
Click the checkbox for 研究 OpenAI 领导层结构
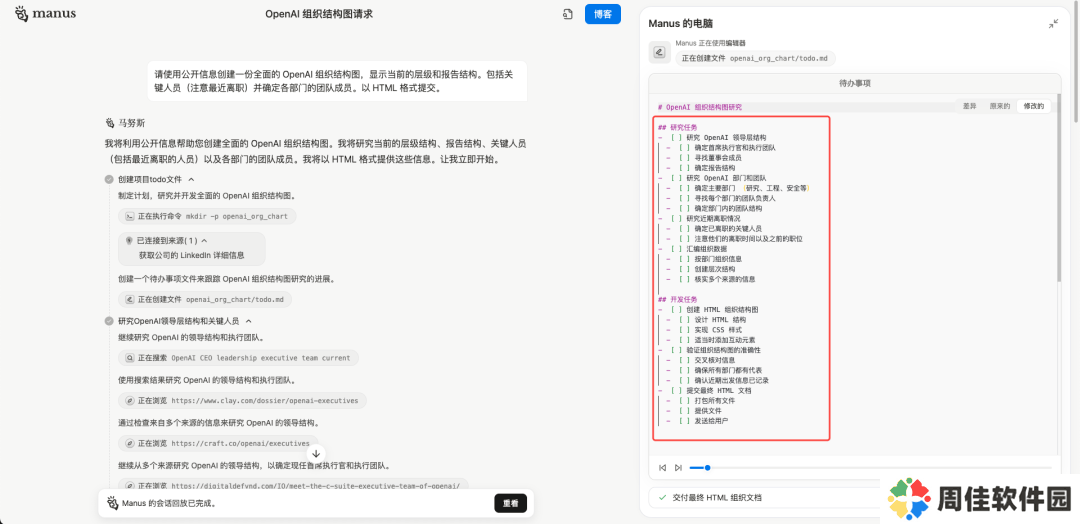676,137
